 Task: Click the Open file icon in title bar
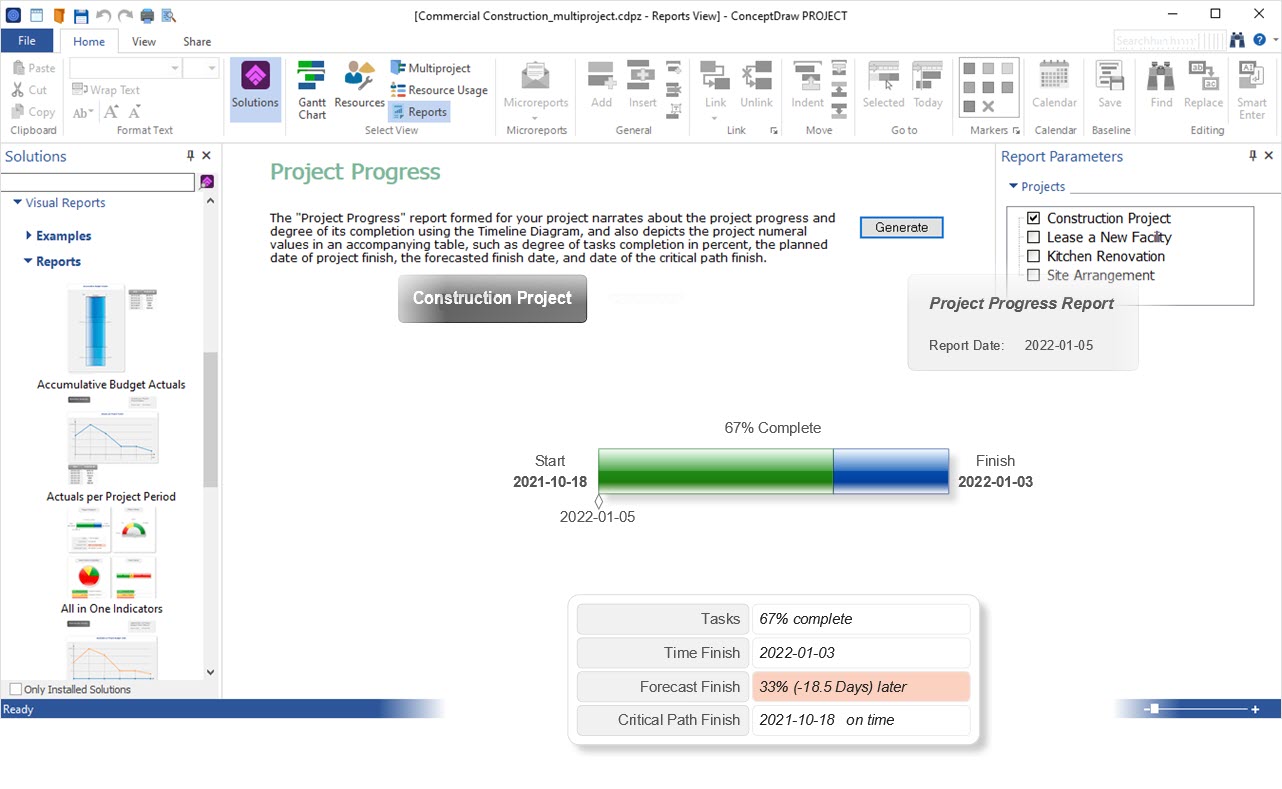59,15
